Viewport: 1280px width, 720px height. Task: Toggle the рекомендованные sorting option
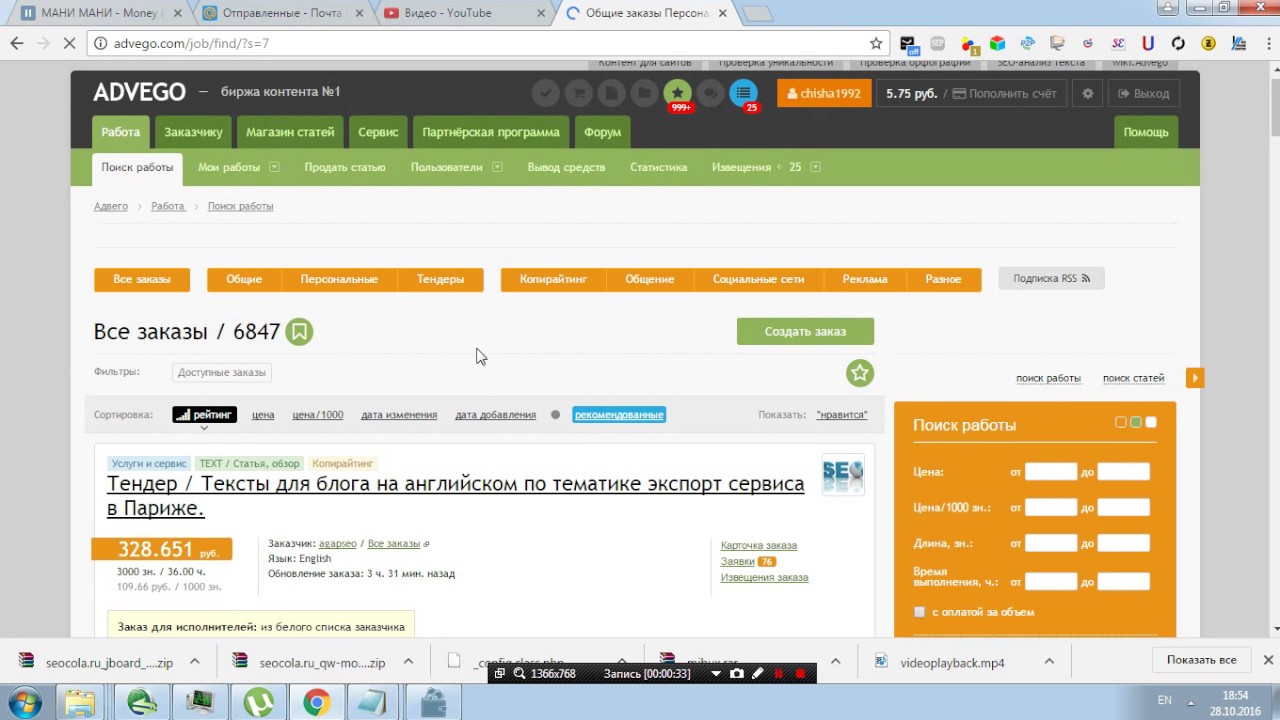click(619, 415)
